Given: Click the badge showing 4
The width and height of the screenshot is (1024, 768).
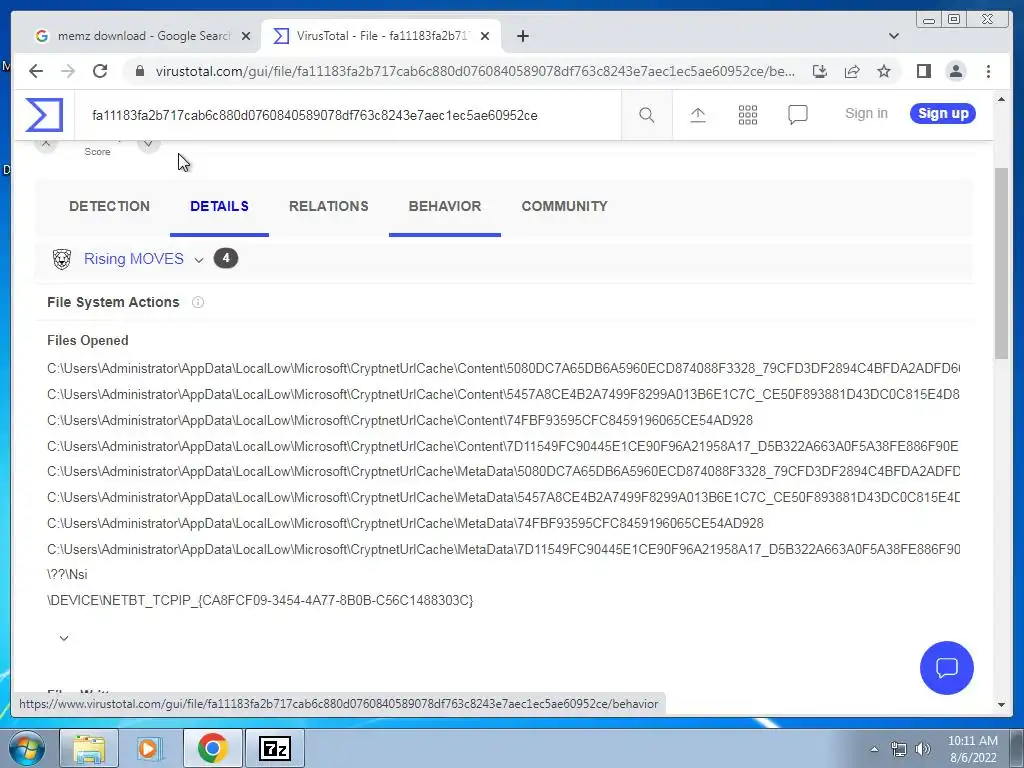Looking at the screenshot, I should pyautogui.click(x=226, y=259).
